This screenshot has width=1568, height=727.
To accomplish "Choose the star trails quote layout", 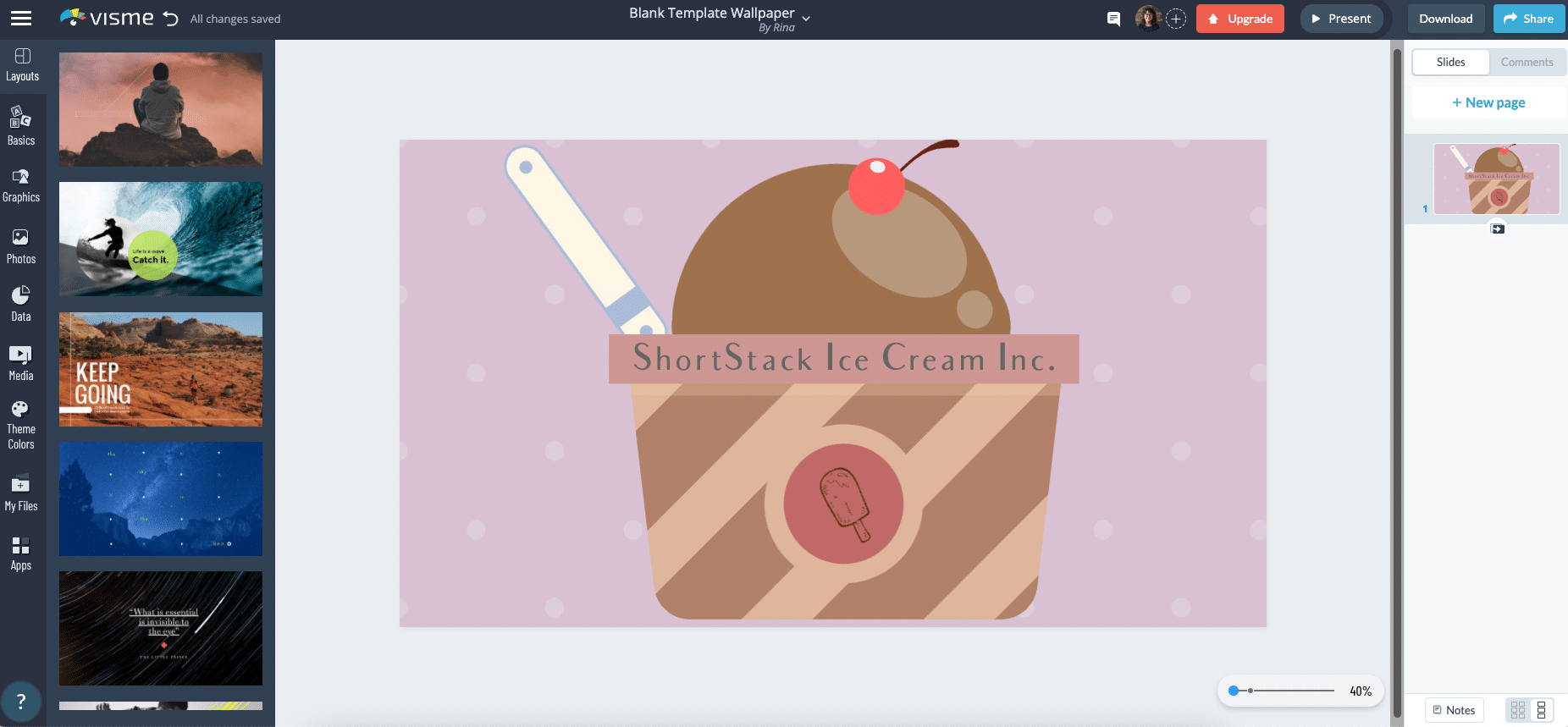I will (161, 628).
